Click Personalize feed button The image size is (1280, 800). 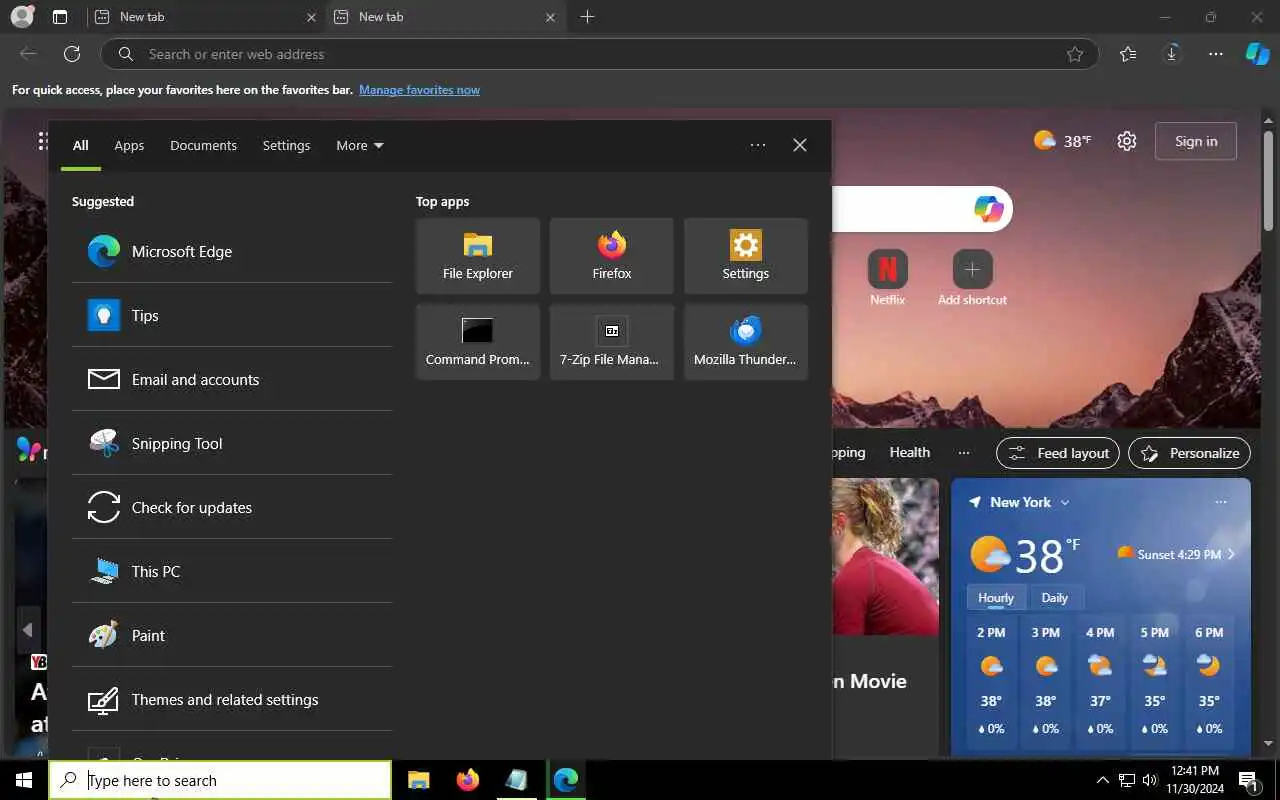click(x=1190, y=453)
